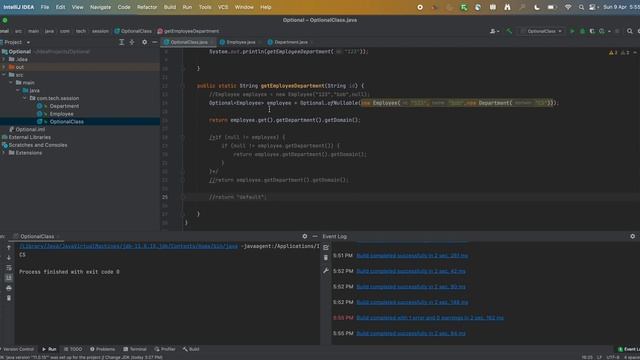Open the Version Control tool window
The height and width of the screenshot is (360, 640).
17,349
